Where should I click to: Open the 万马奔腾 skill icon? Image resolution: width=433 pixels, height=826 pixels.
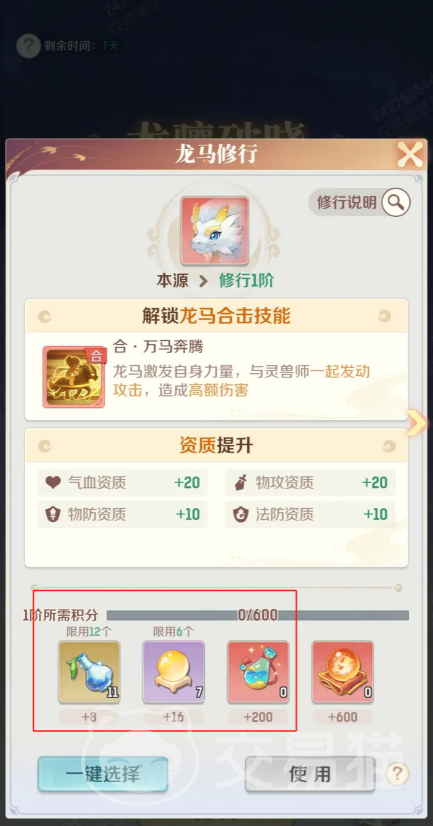(x=74, y=377)
